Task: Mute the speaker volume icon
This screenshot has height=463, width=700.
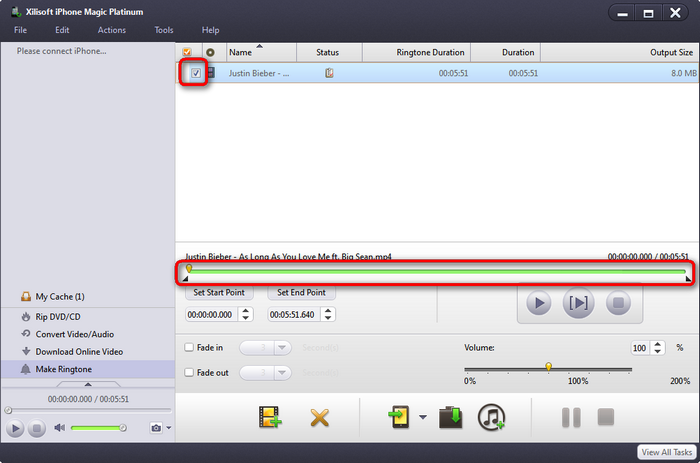Action: [x=60, y=428]
